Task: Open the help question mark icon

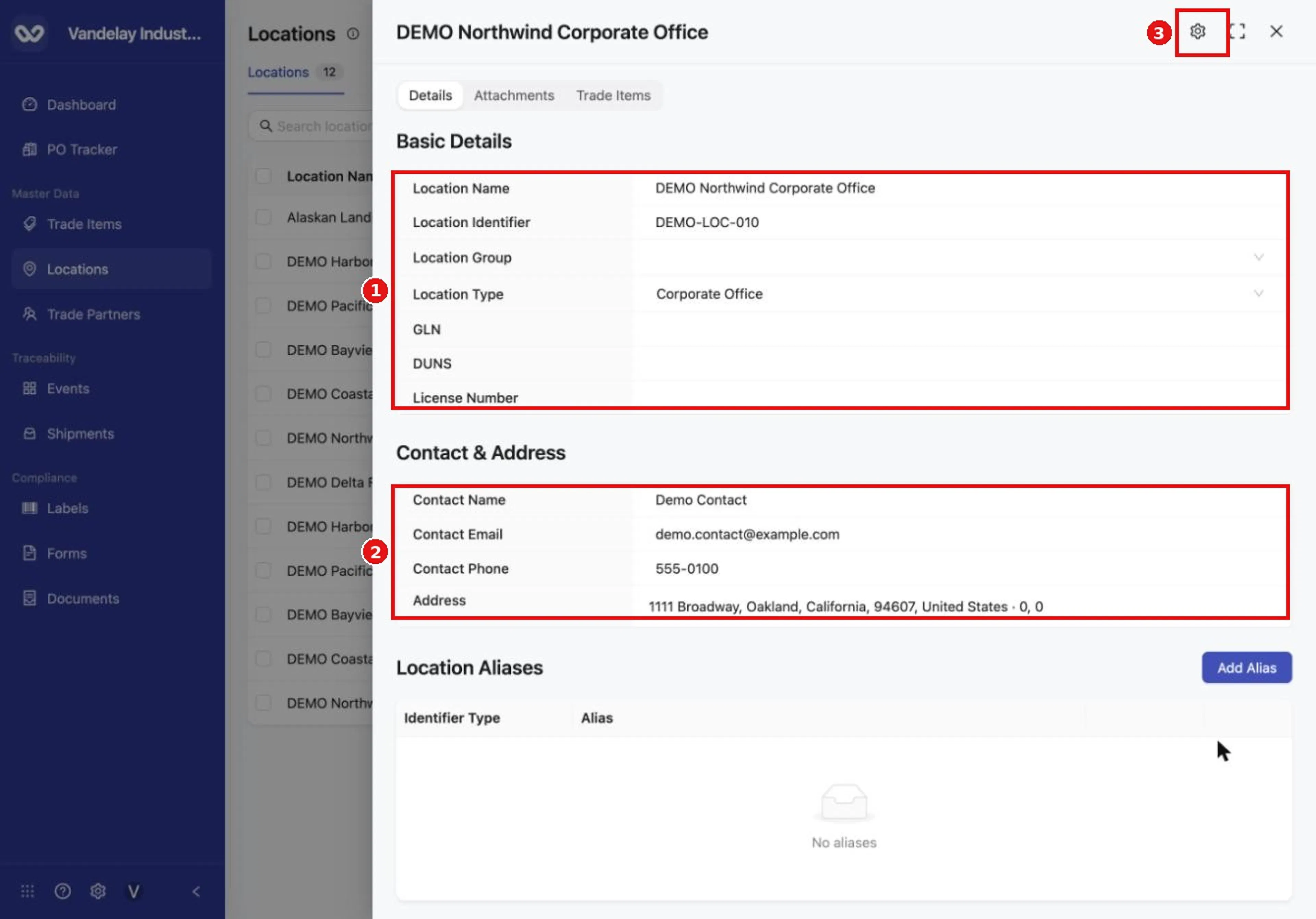Action: click(62, 892)
